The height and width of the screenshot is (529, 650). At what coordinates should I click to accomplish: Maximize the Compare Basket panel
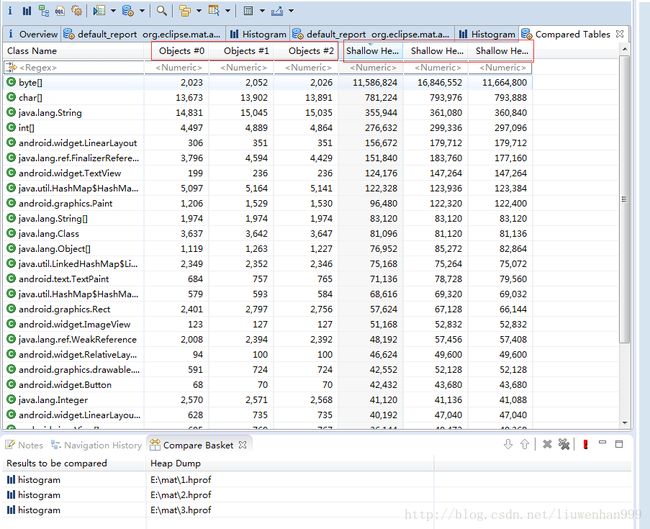click(619, 444)
